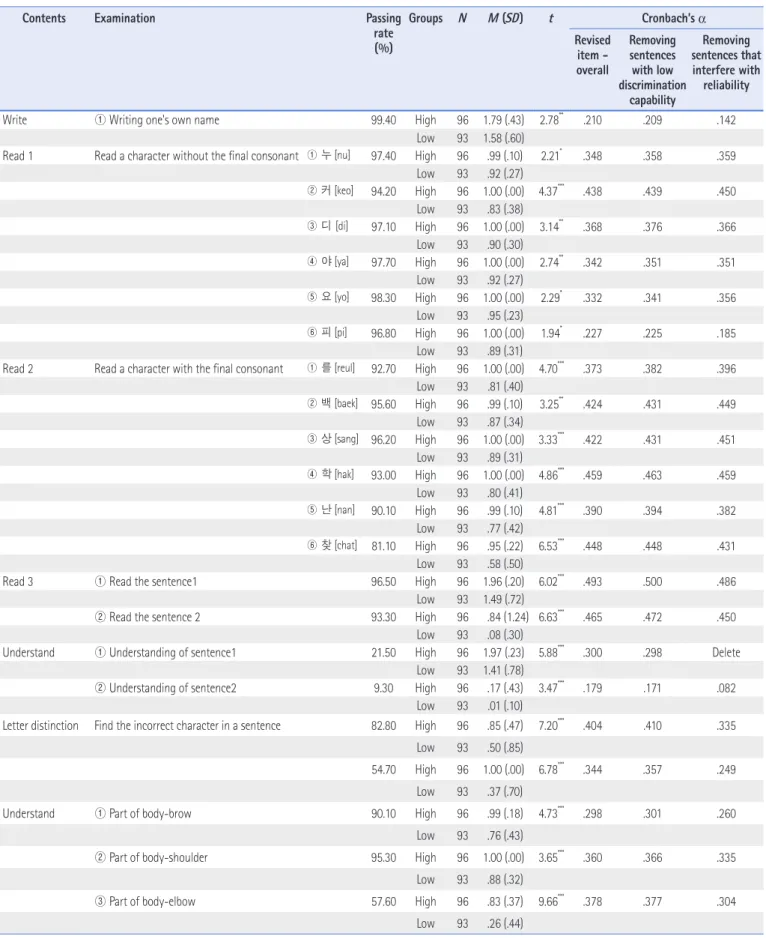Select Cronbach alpha value .500
Screen dimensions: 766x942
click(652, 582)
